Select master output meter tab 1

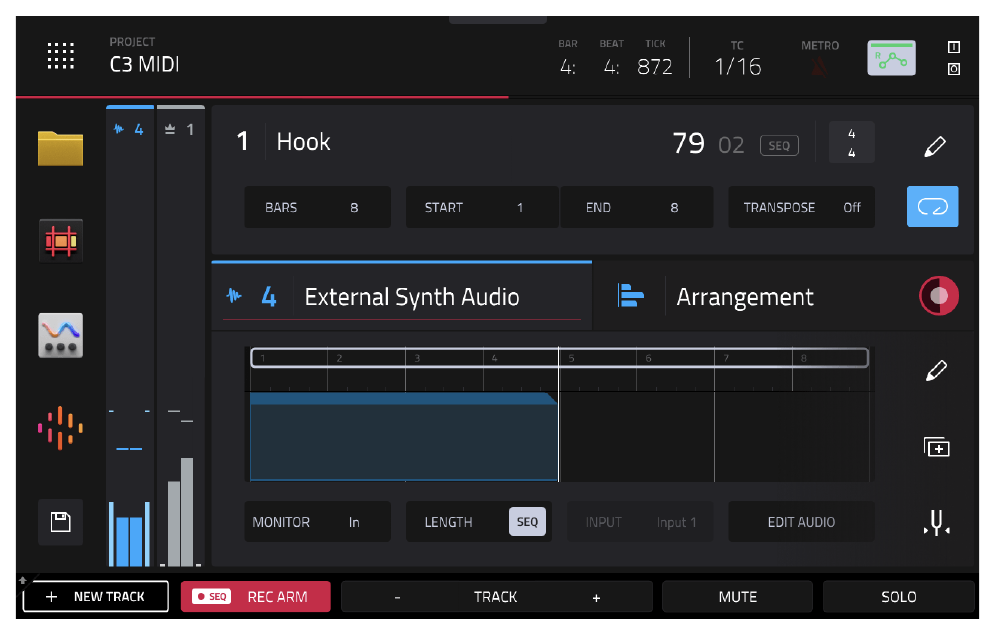click(180, 129)
